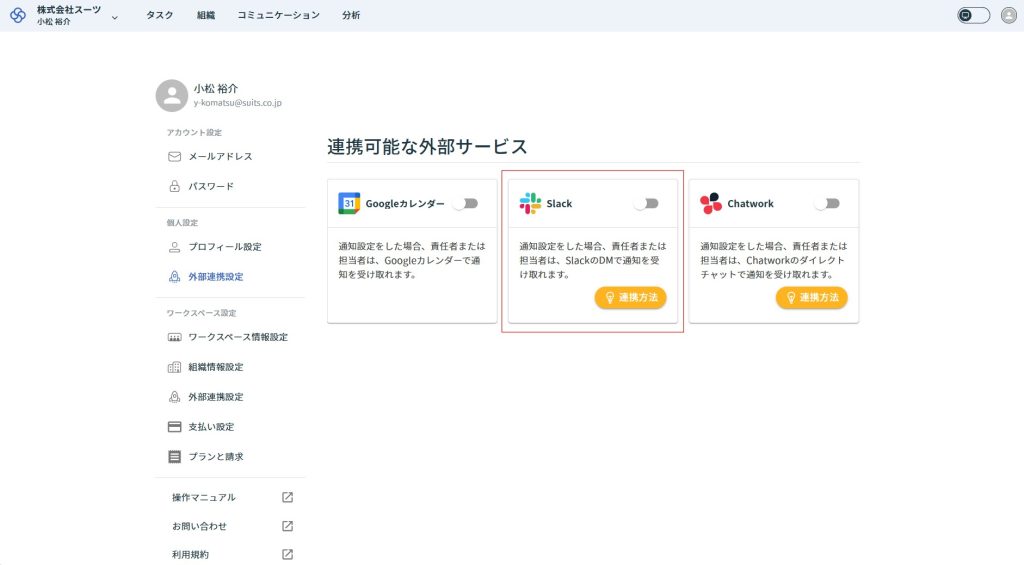Open the 組織 menu
This screenshot has width=1024, height=565.
[x=206, y=15]
